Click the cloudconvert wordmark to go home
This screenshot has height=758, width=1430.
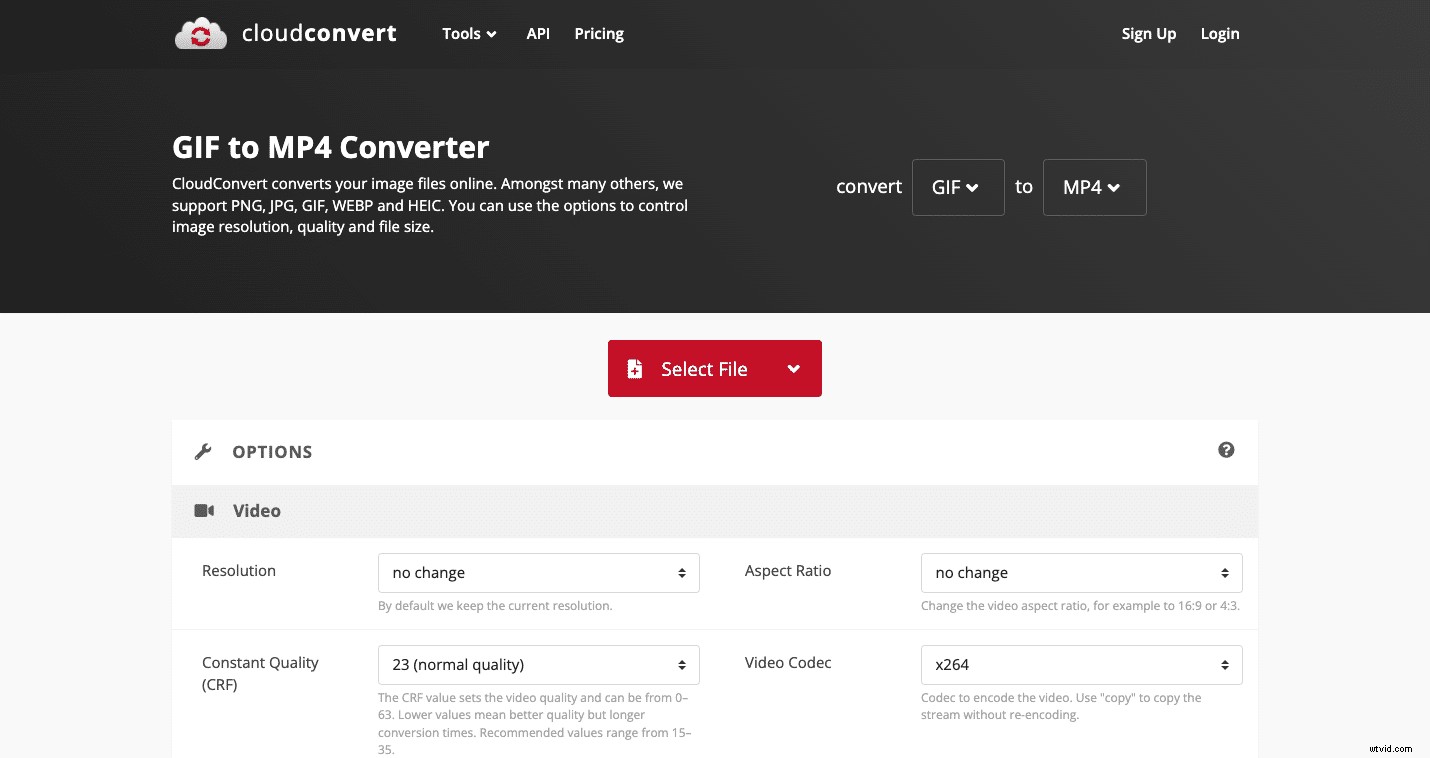click(318, 32)
